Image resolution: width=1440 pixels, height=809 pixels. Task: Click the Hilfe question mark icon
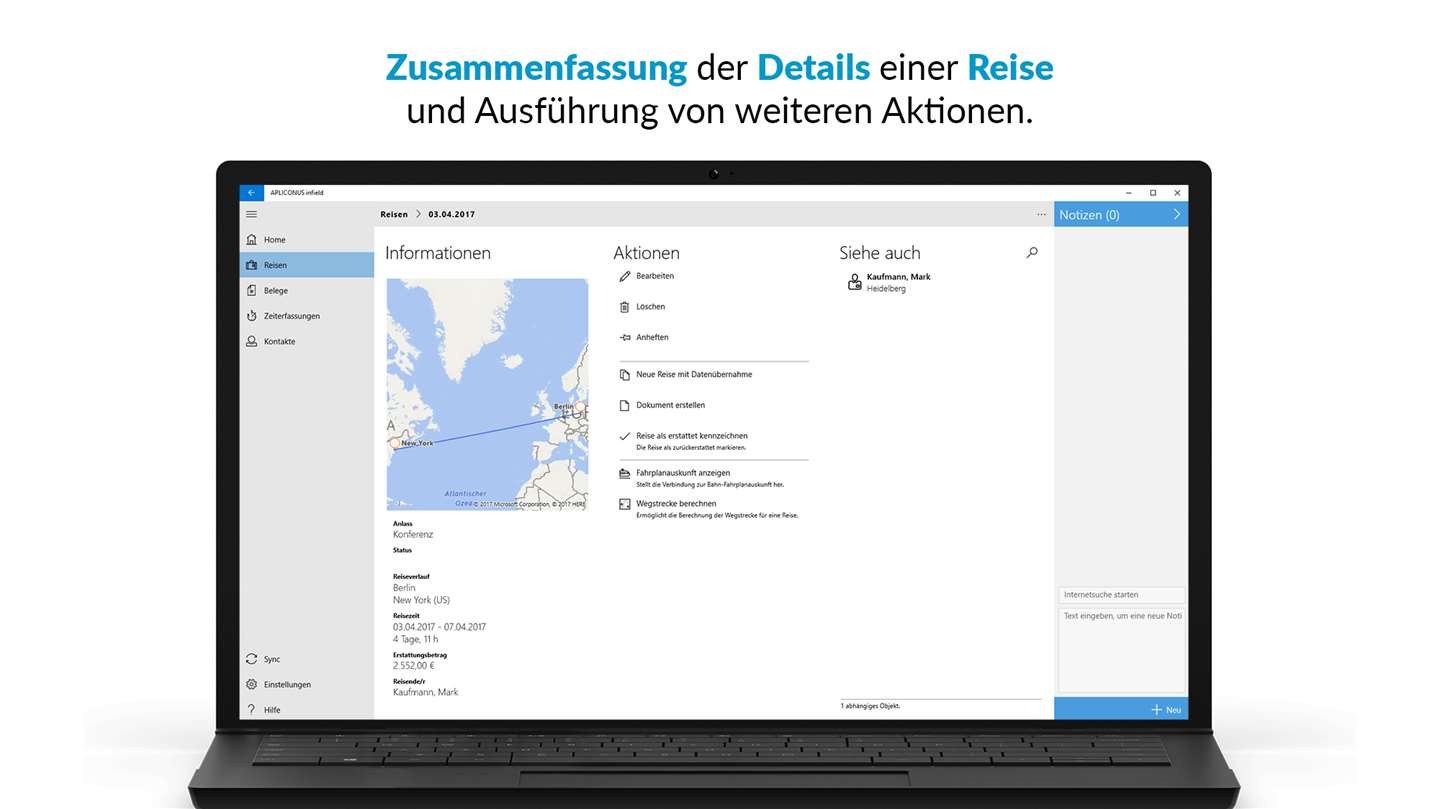point(251,709)
